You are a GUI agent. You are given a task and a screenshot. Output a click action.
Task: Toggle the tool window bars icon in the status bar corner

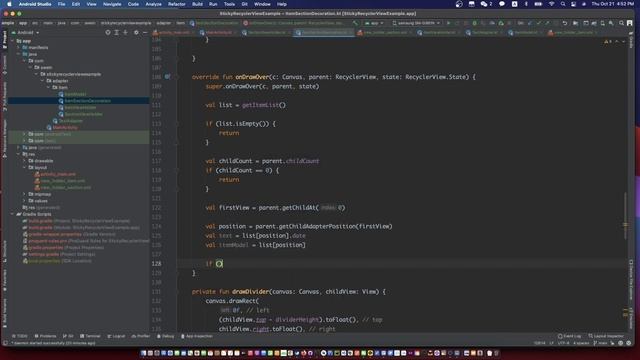(5, 343)
